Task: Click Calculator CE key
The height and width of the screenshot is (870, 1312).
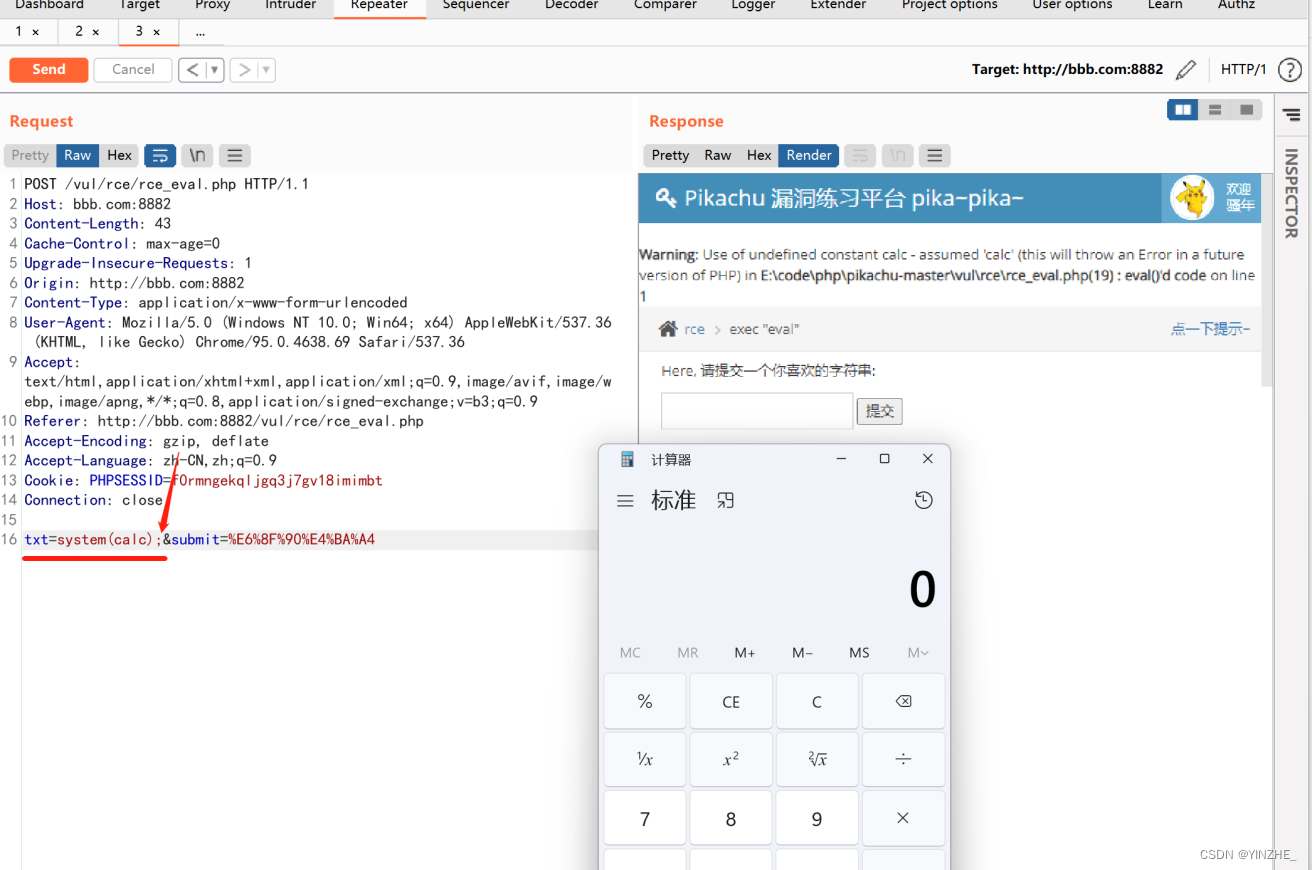Action: [731, 702]
